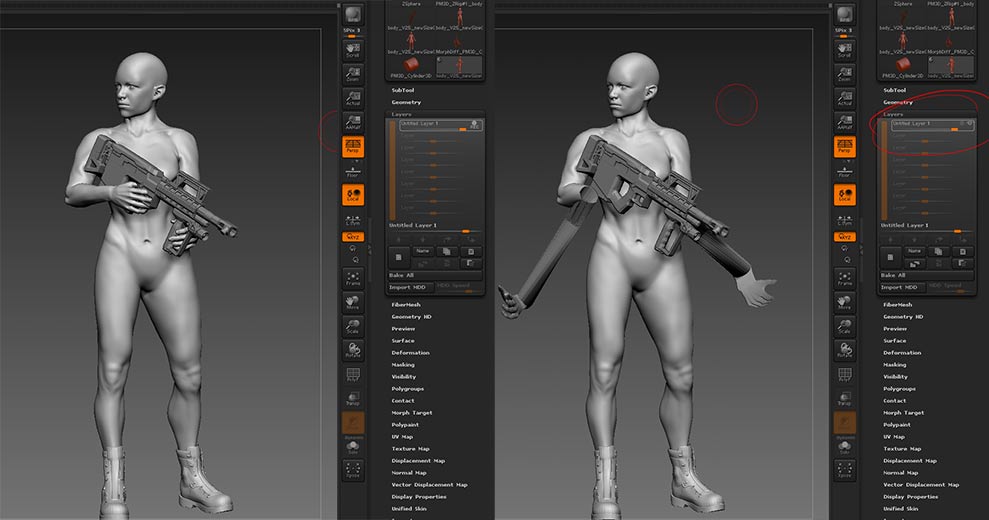Click Bake All button in right view
This screenshot has width=989, height=520.
pos(927,275)
